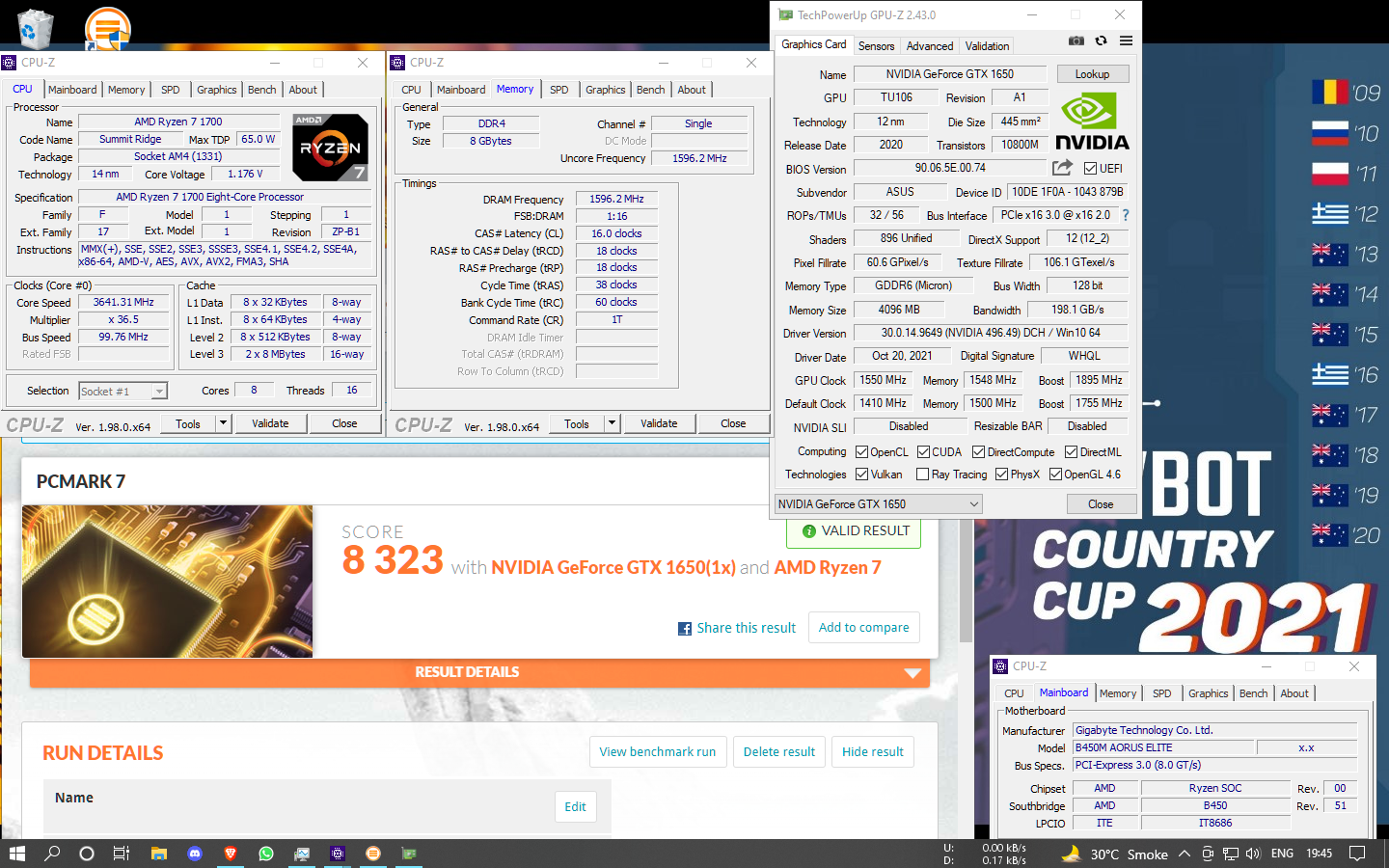Open Tools dropdown arrow in Memory window
1389x868 pixels.
pyautogui.click(x=612, y=423)
